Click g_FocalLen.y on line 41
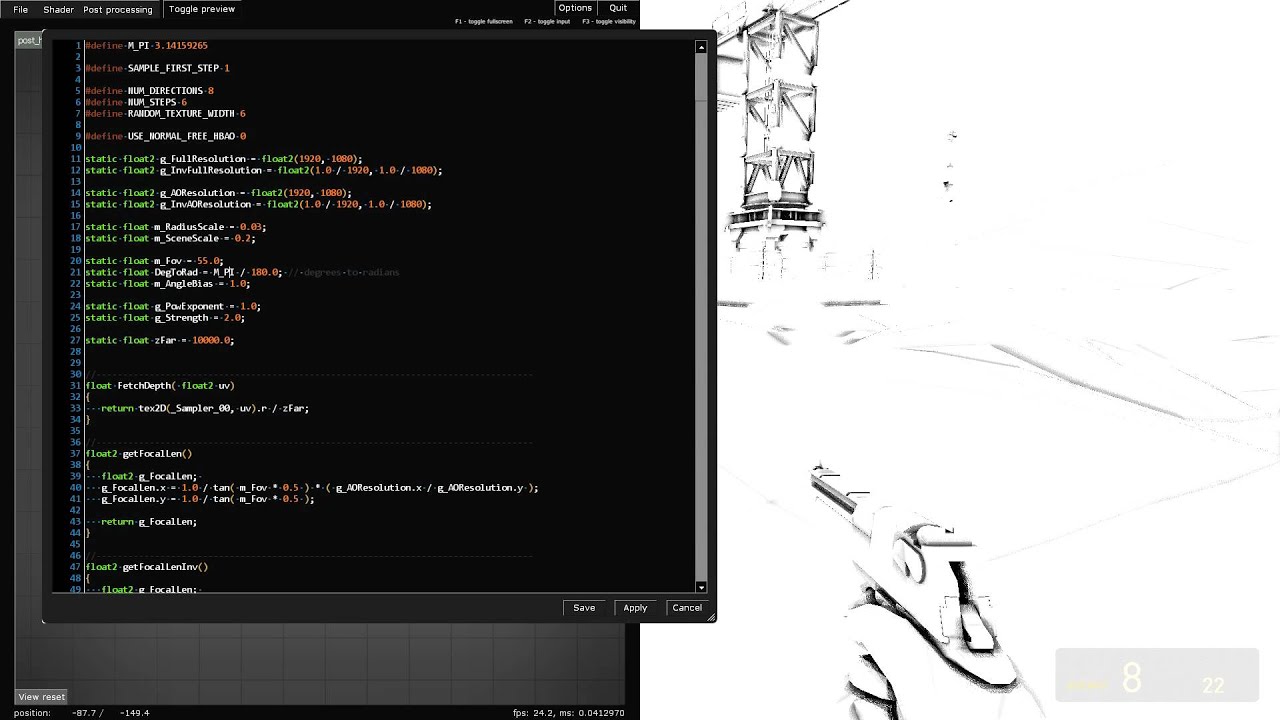 click(133, 499)
